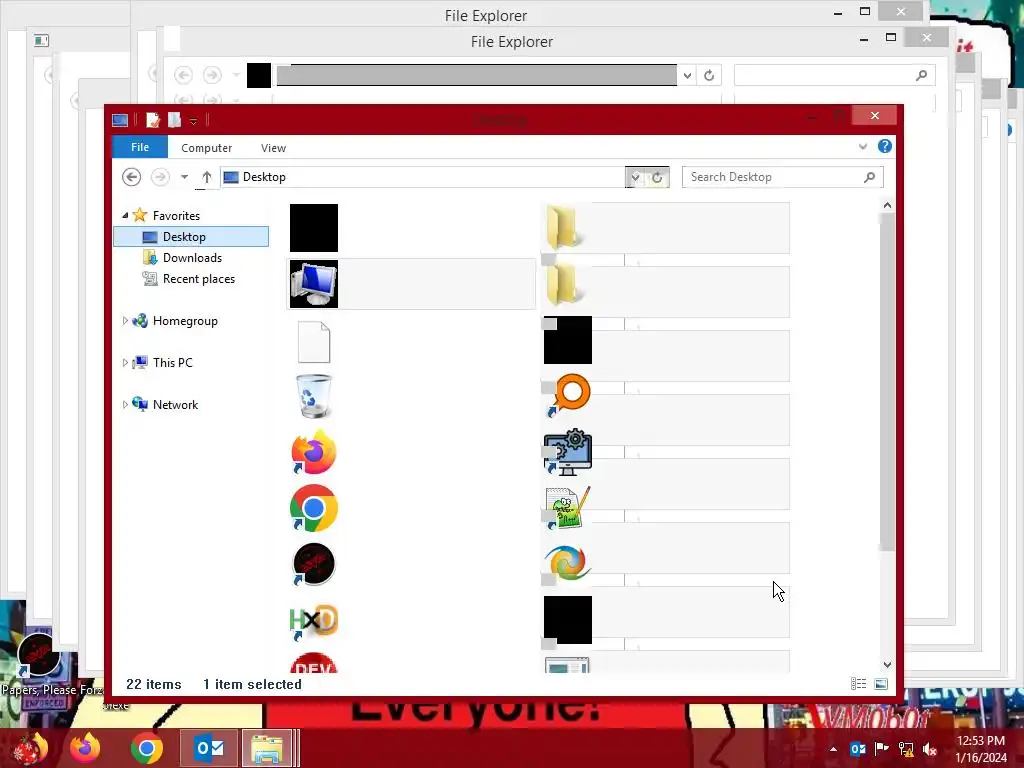
Task: Open the recent locations dropdown arrow
Action: pyautogui.click(x=184, y=177)
